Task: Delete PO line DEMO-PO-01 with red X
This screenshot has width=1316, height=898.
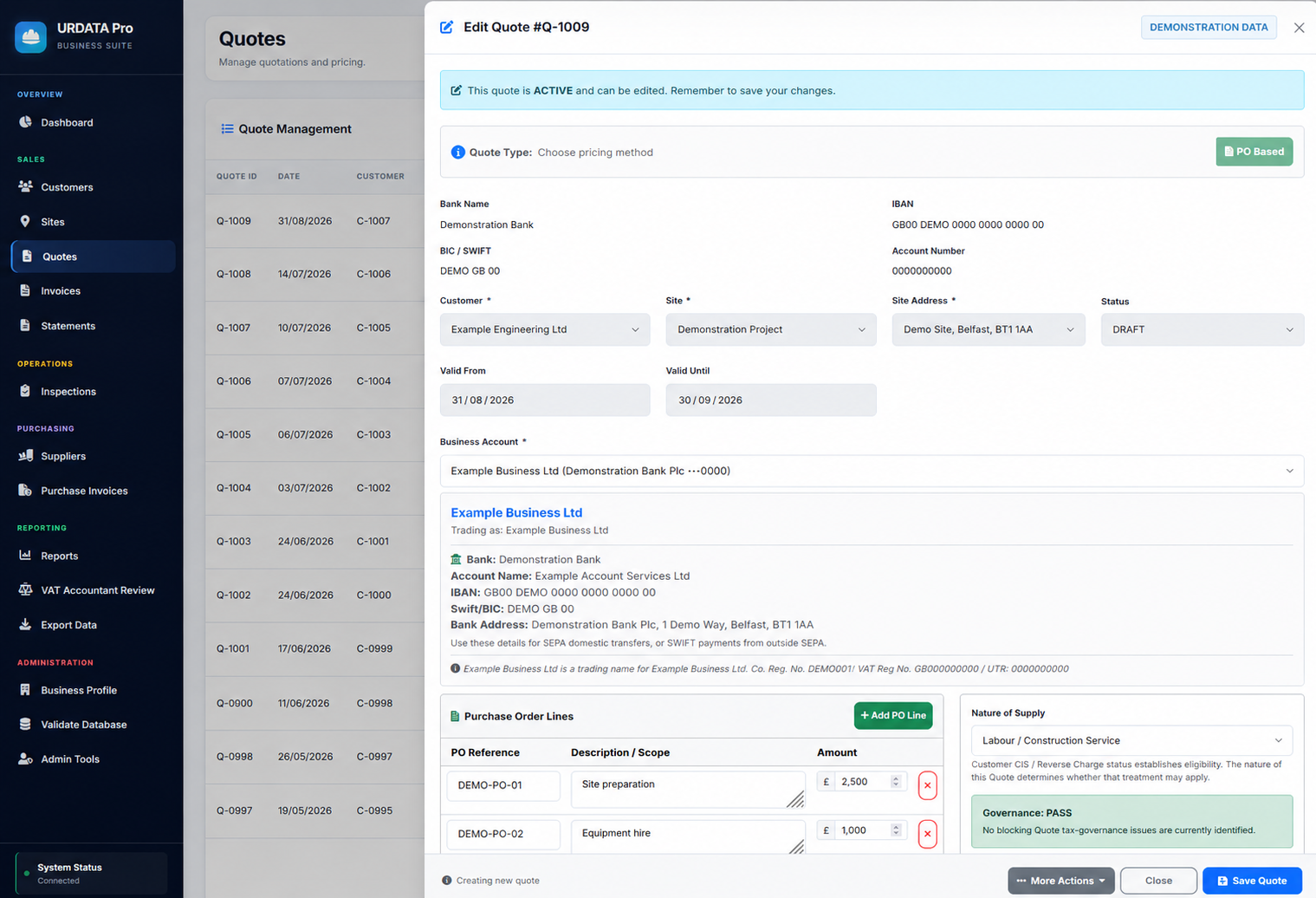Action: 927,785
